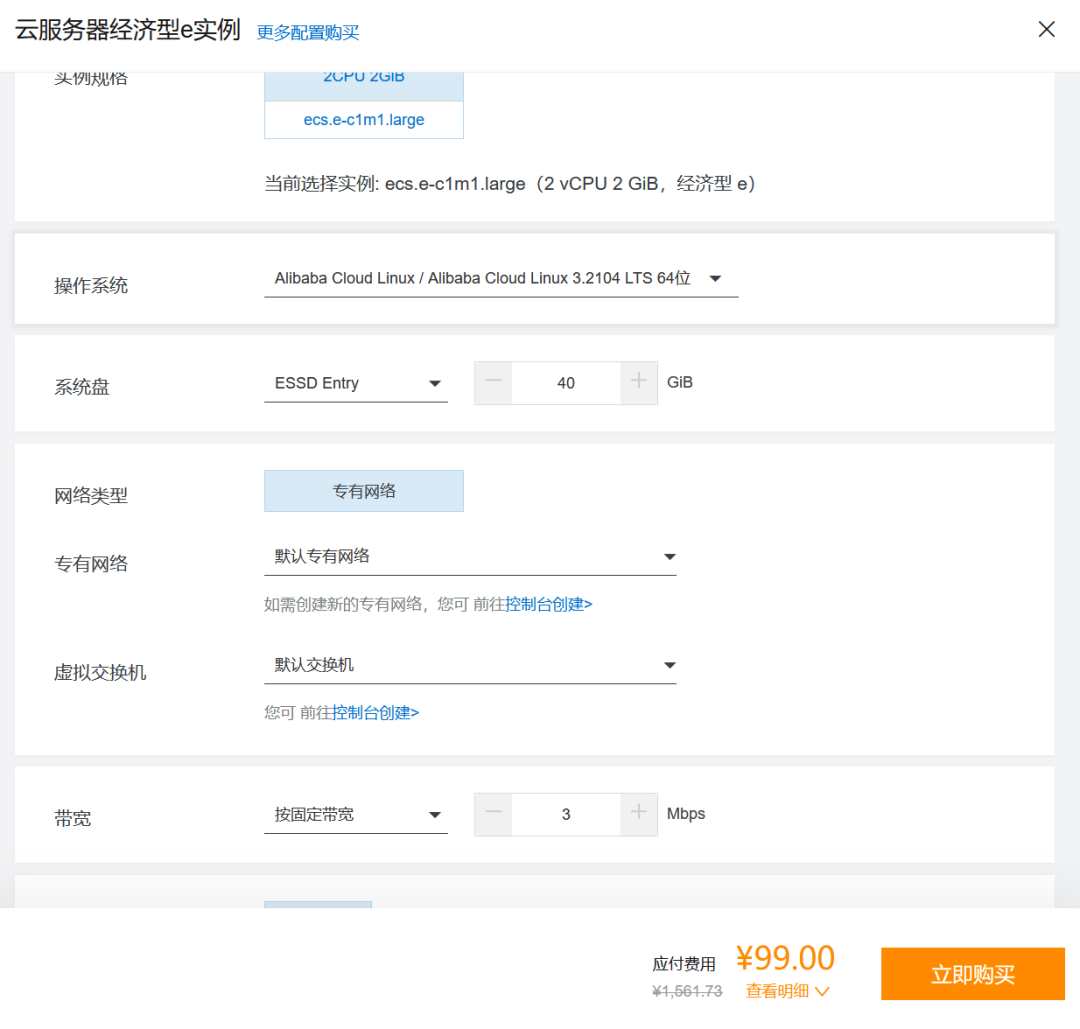Expand the 操作系统 Alibaba Cloud Linux dropdown
Viewport: 1080px width, 1029px height.
(501, 278)
